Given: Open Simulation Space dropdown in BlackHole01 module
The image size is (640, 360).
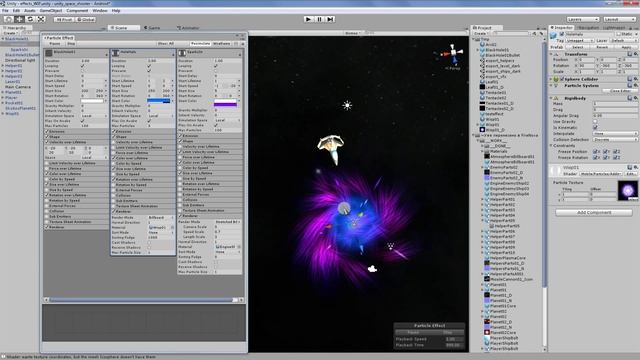Looking at the screenshot, I should point(93,116).
